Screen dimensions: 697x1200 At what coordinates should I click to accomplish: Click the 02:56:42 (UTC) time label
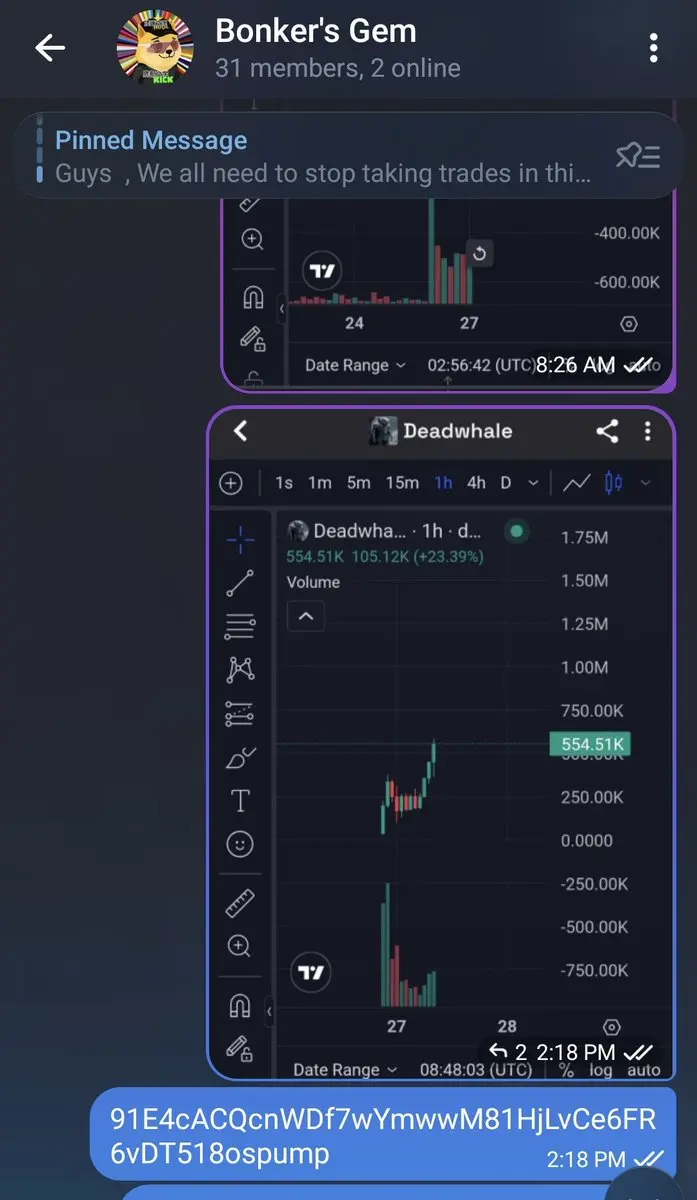pyautogui.click(x=480, y=365)
